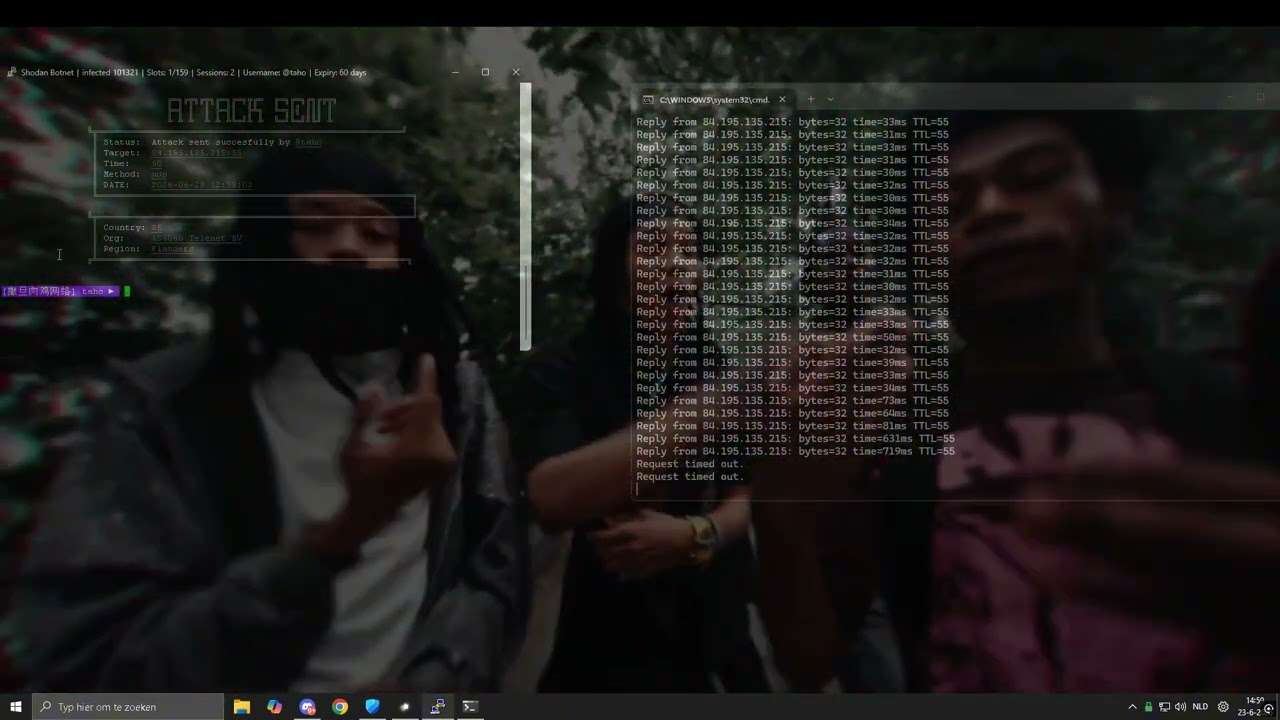Click the Method row value
Image resolution: width=1280 pixels, height=720 pixels.
[159, 174]
